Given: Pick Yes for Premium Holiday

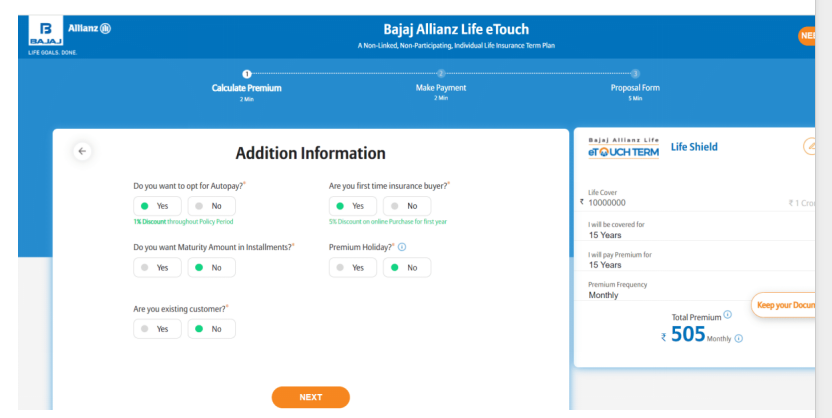Looking at the screenshot, I should [353, 267].
